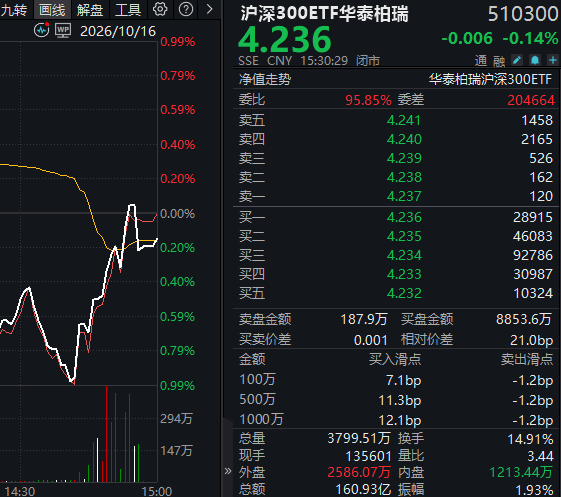This screenshot has width=561, height=497.
Task: Click the 总额 value 160.93亿
Action: [363, 489]
